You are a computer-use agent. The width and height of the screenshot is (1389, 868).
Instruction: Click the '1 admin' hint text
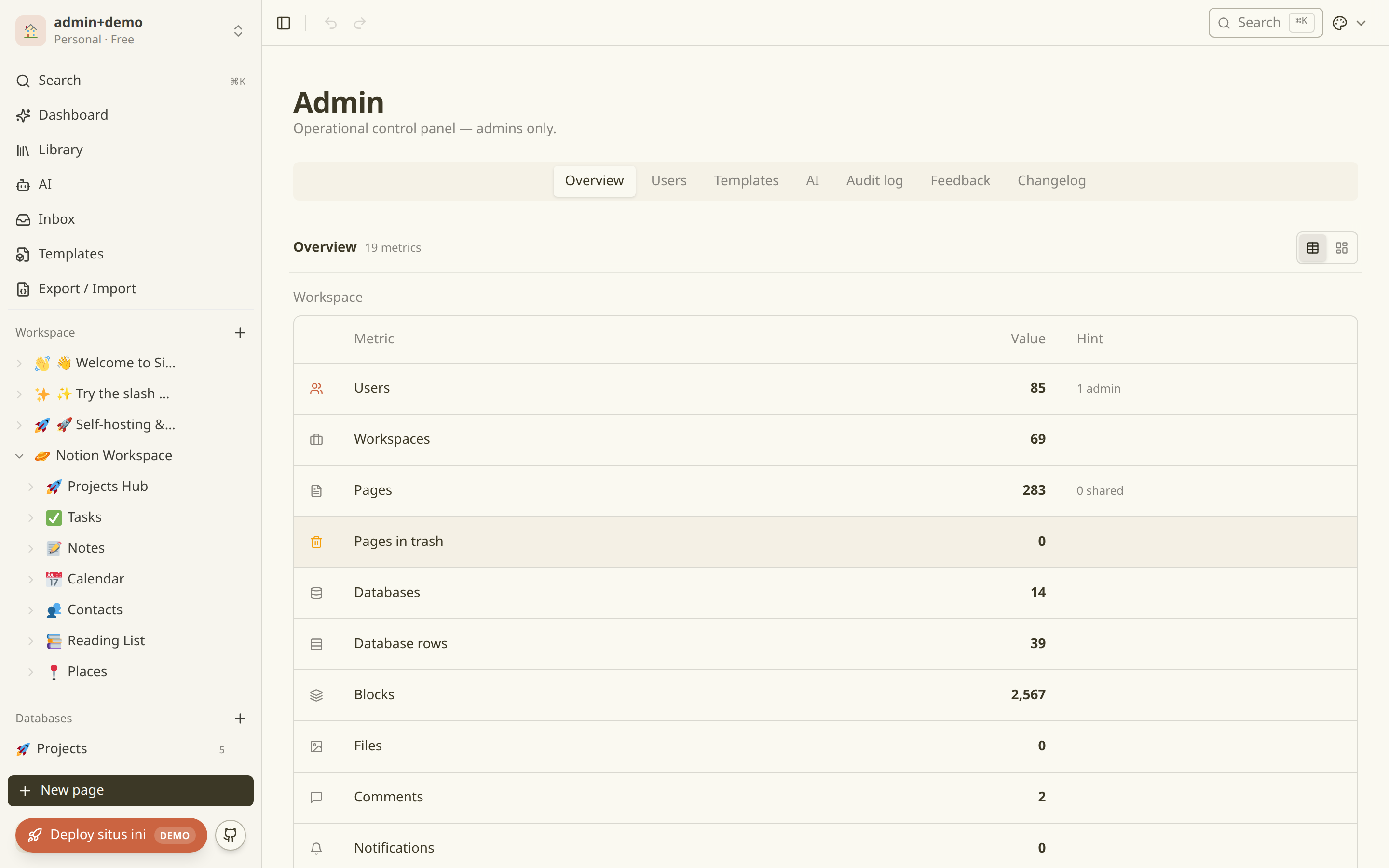point(1099,389)
